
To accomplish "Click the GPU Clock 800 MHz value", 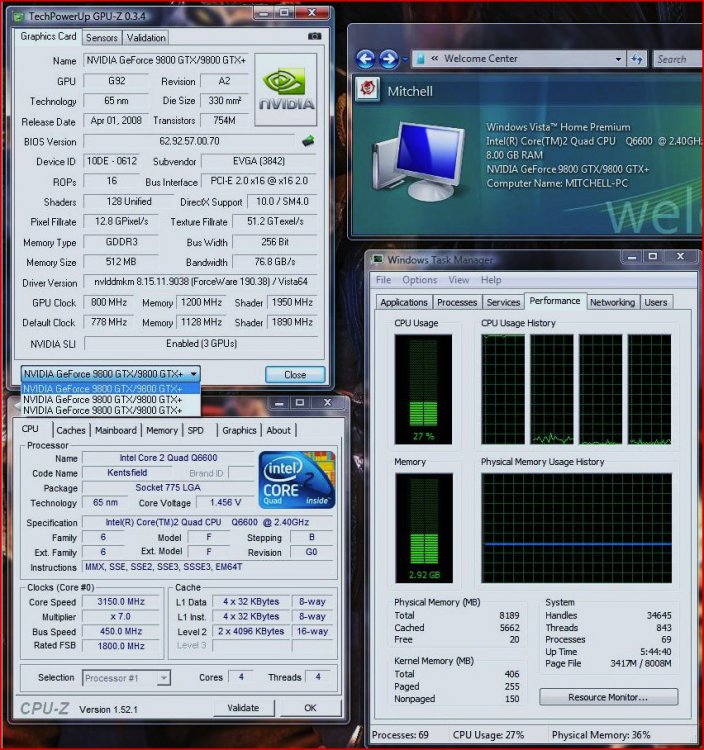I will tap(110, 302).
